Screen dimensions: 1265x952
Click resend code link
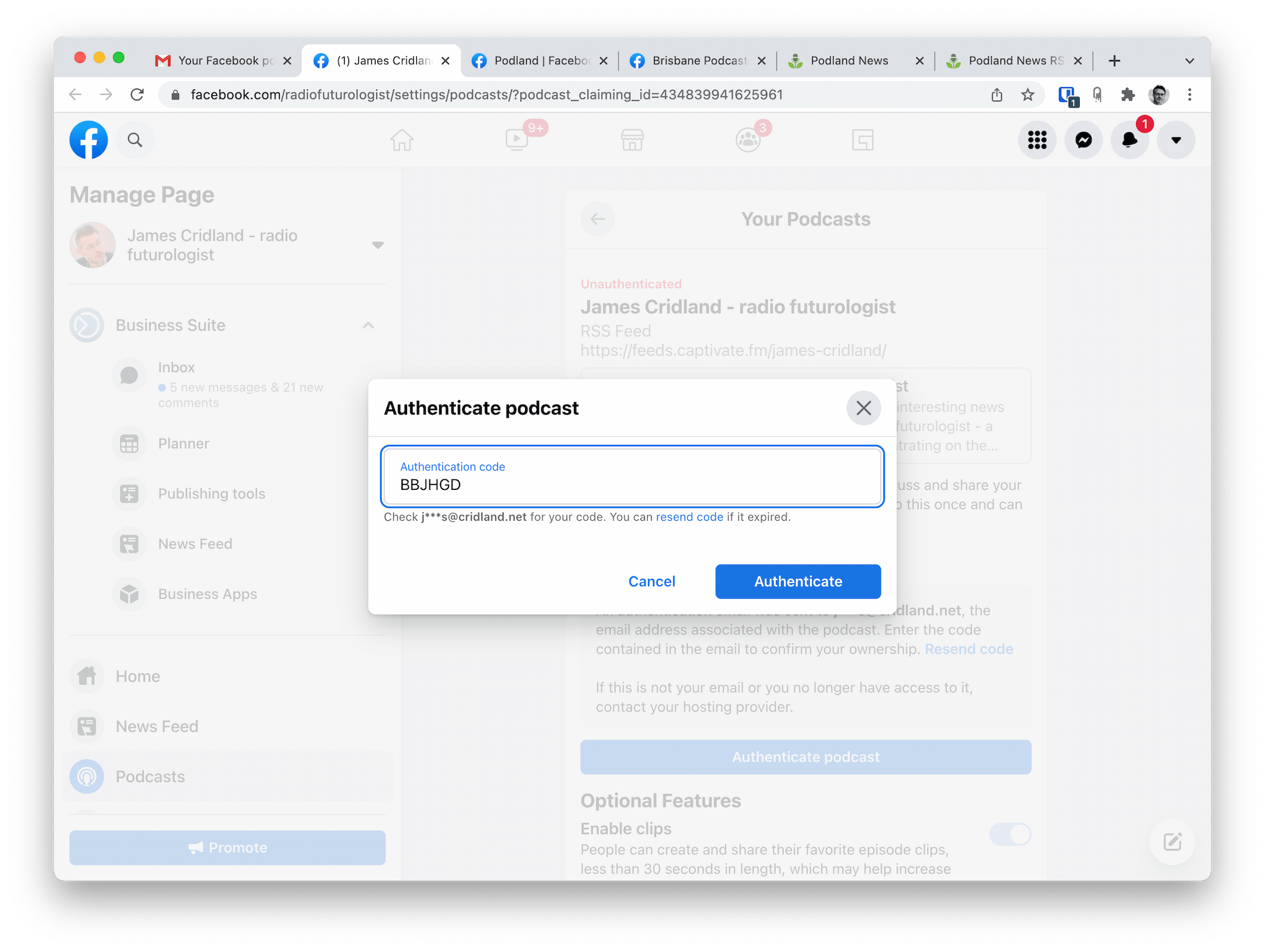689,517
